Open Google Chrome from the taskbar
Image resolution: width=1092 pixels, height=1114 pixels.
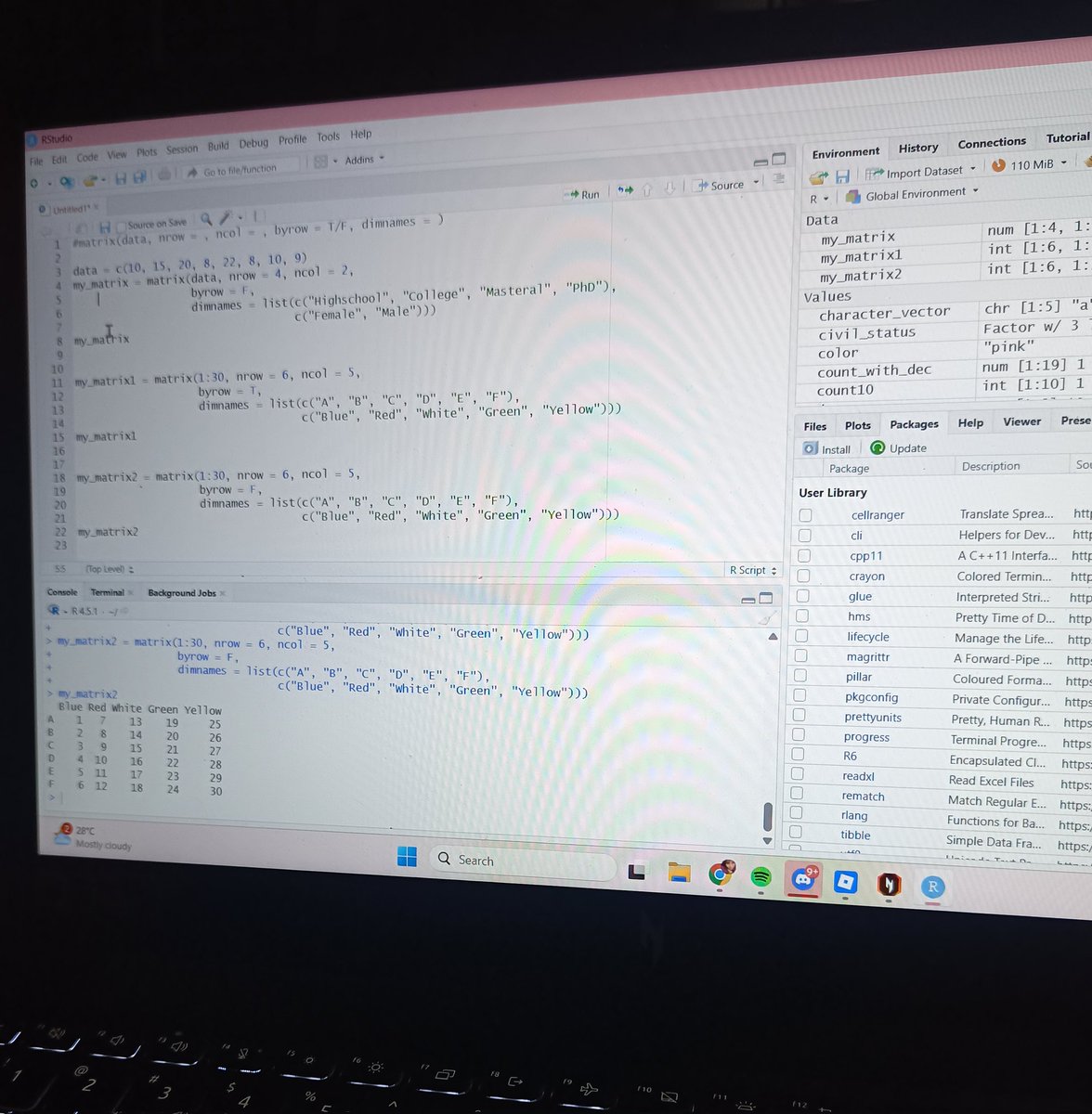721,874
